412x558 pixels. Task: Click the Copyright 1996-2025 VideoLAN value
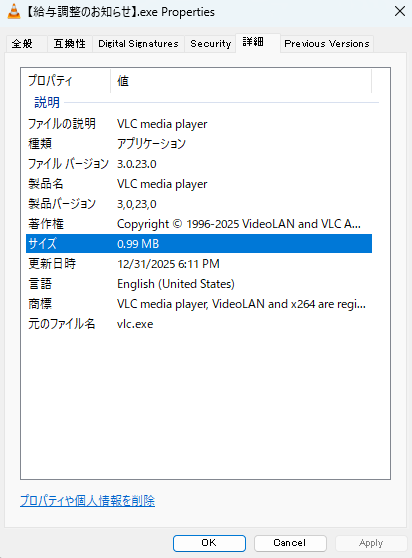click(x=239, y=224)
